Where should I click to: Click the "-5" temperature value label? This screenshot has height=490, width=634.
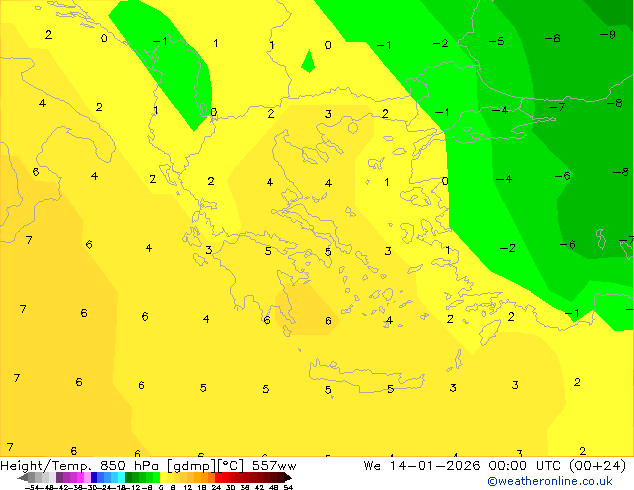[x=496, y=42]
